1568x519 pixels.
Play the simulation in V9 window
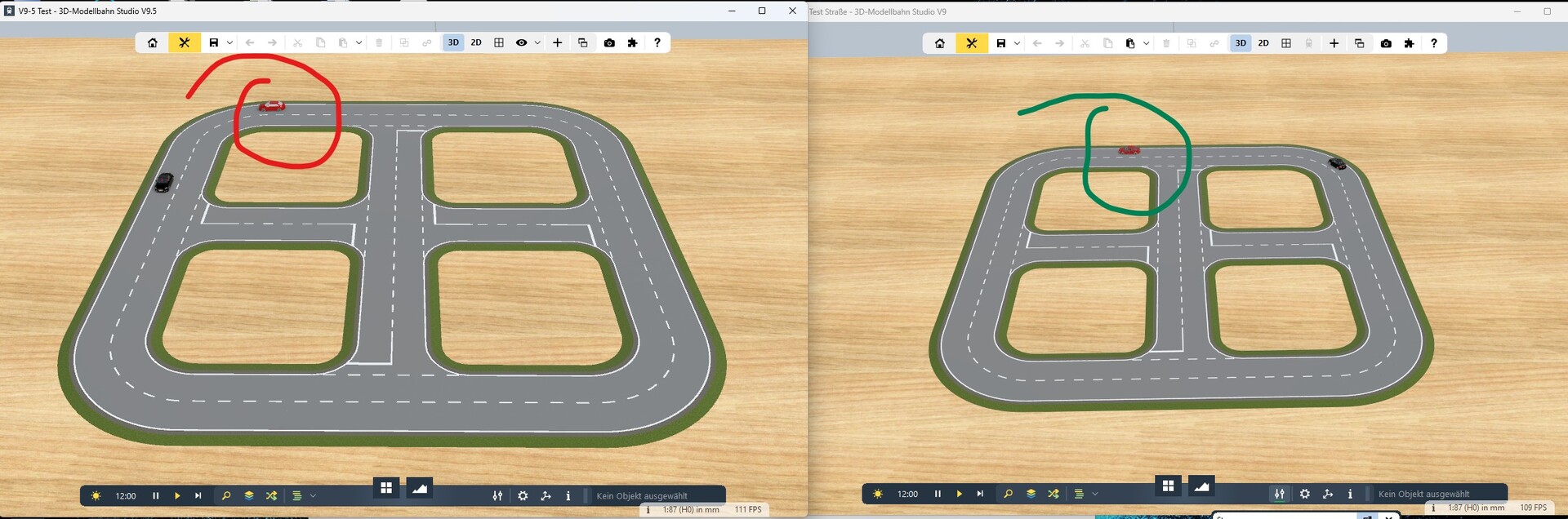tap(960, 494)
